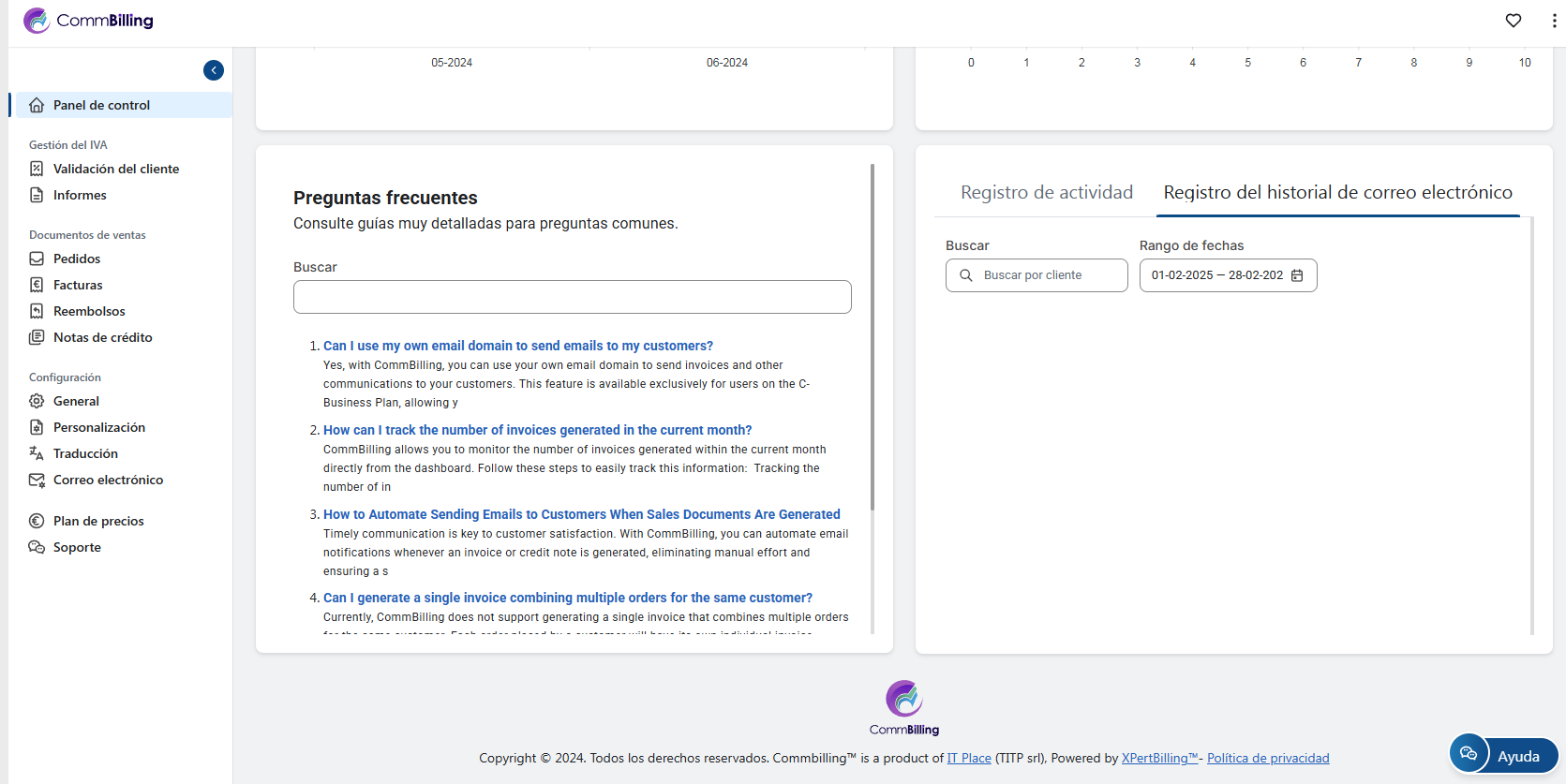1566x784 pixels.
Task: Click the Reembolsos icon in sidebar
Action: (x=37, y=311)
